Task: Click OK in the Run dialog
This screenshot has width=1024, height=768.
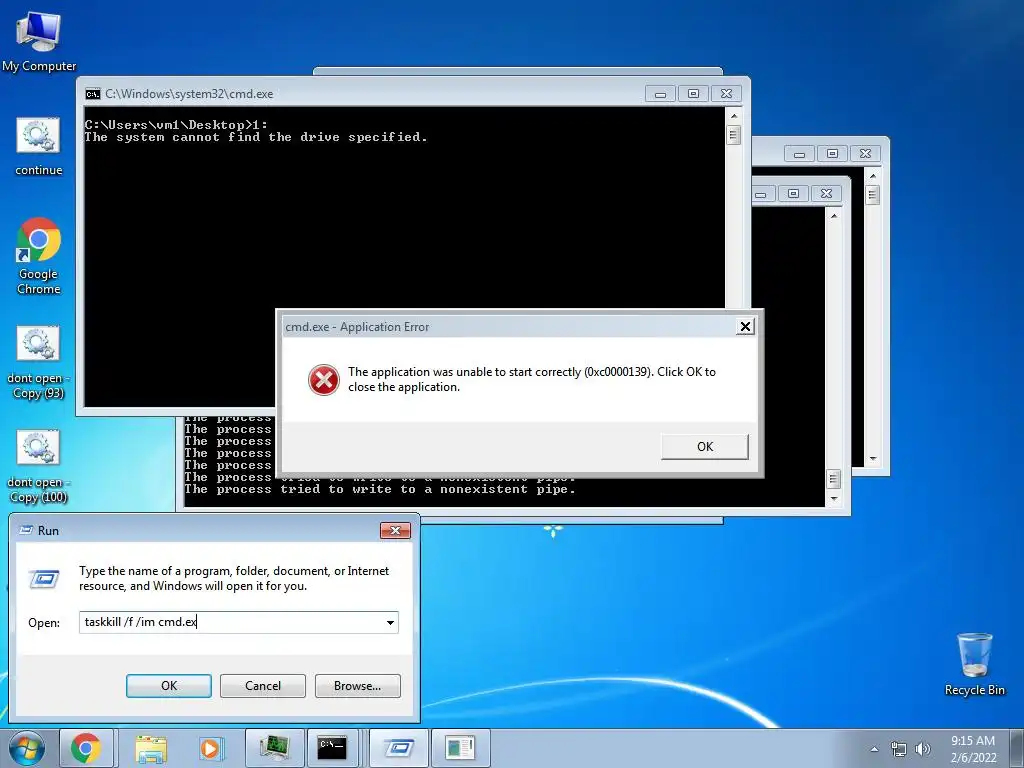Action: [x=168, y=686]
